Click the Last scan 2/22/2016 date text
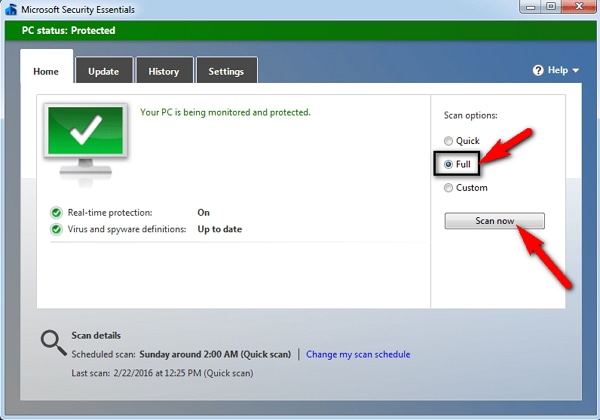Image resolution: width=600 pixels, height=420 pixels. coord(183,373)
